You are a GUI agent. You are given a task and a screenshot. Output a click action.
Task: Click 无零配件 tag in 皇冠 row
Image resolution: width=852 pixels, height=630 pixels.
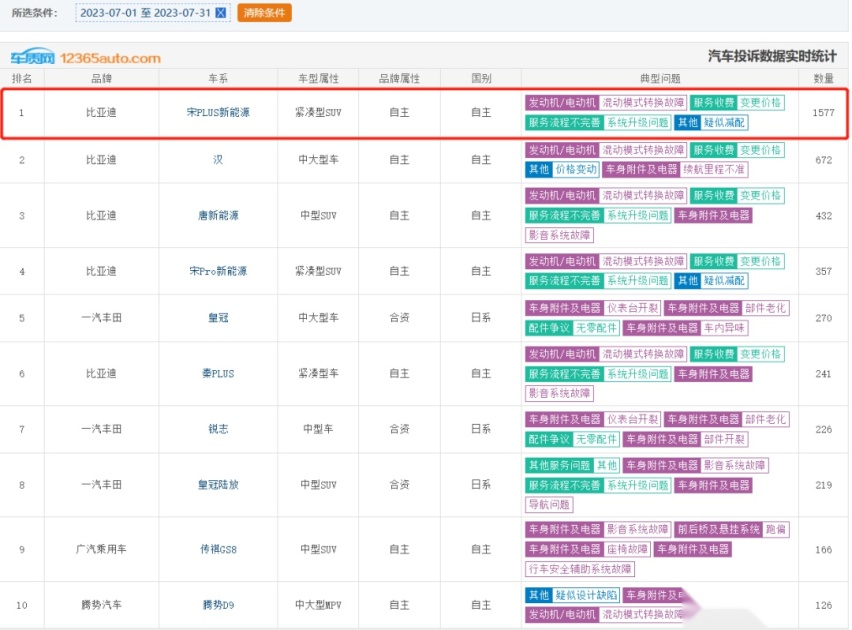[597, 328]
